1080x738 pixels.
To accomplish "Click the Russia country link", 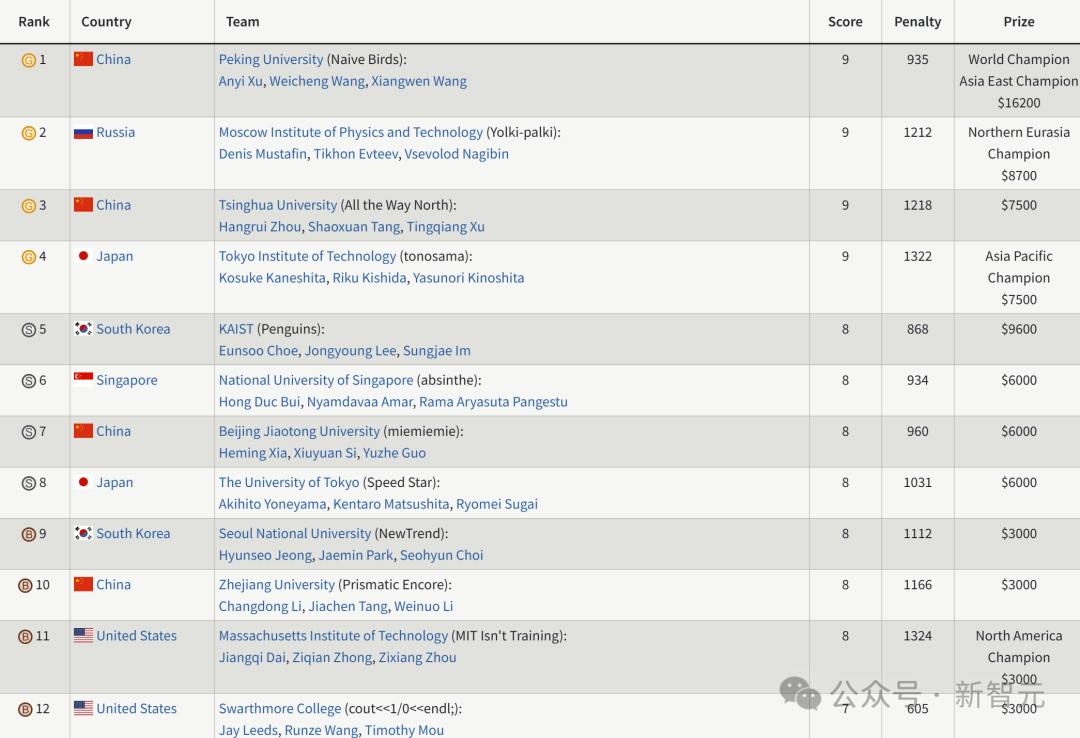I will tap(116, 132).
